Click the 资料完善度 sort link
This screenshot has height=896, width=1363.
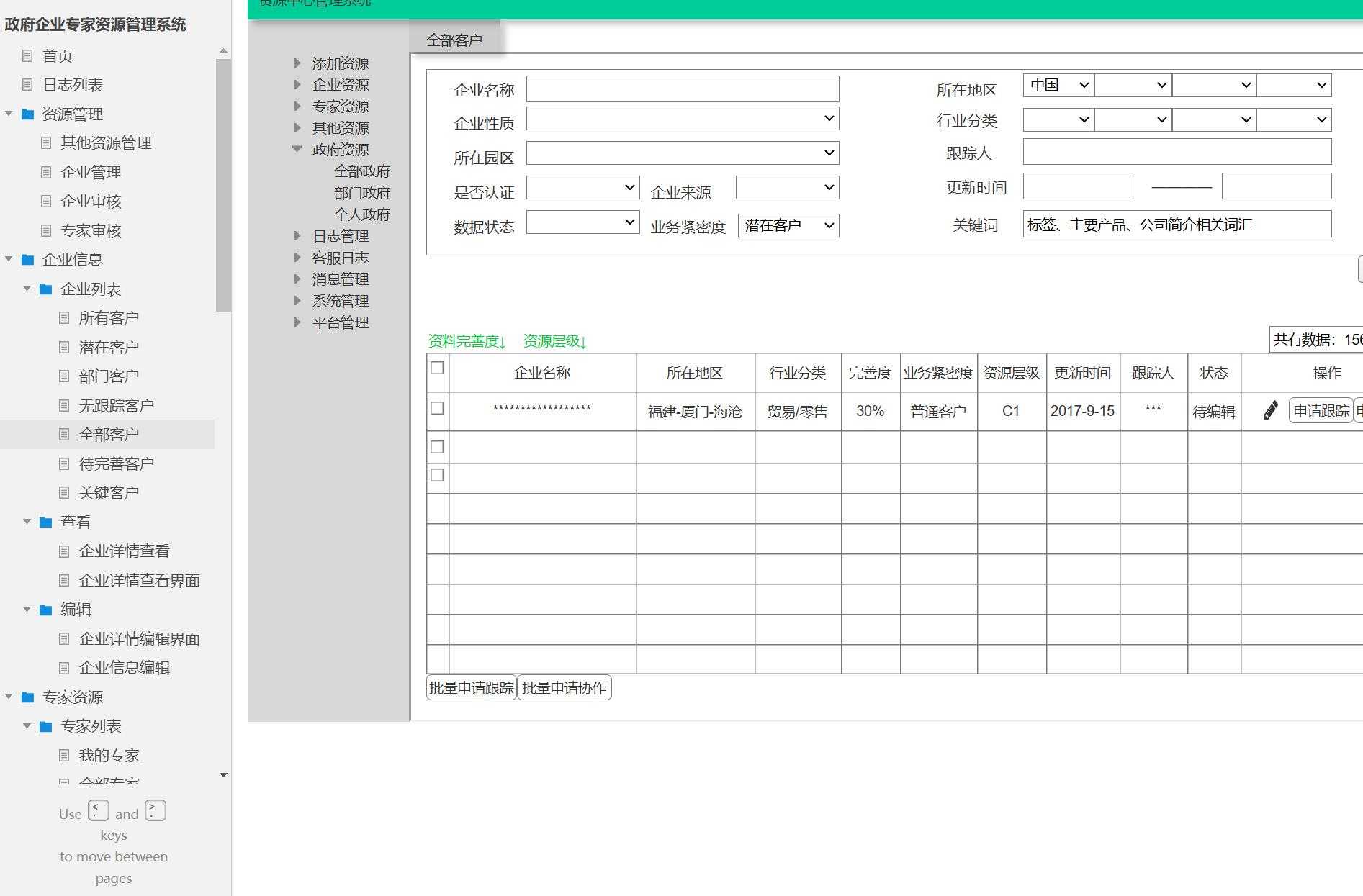tap(467, 341)
